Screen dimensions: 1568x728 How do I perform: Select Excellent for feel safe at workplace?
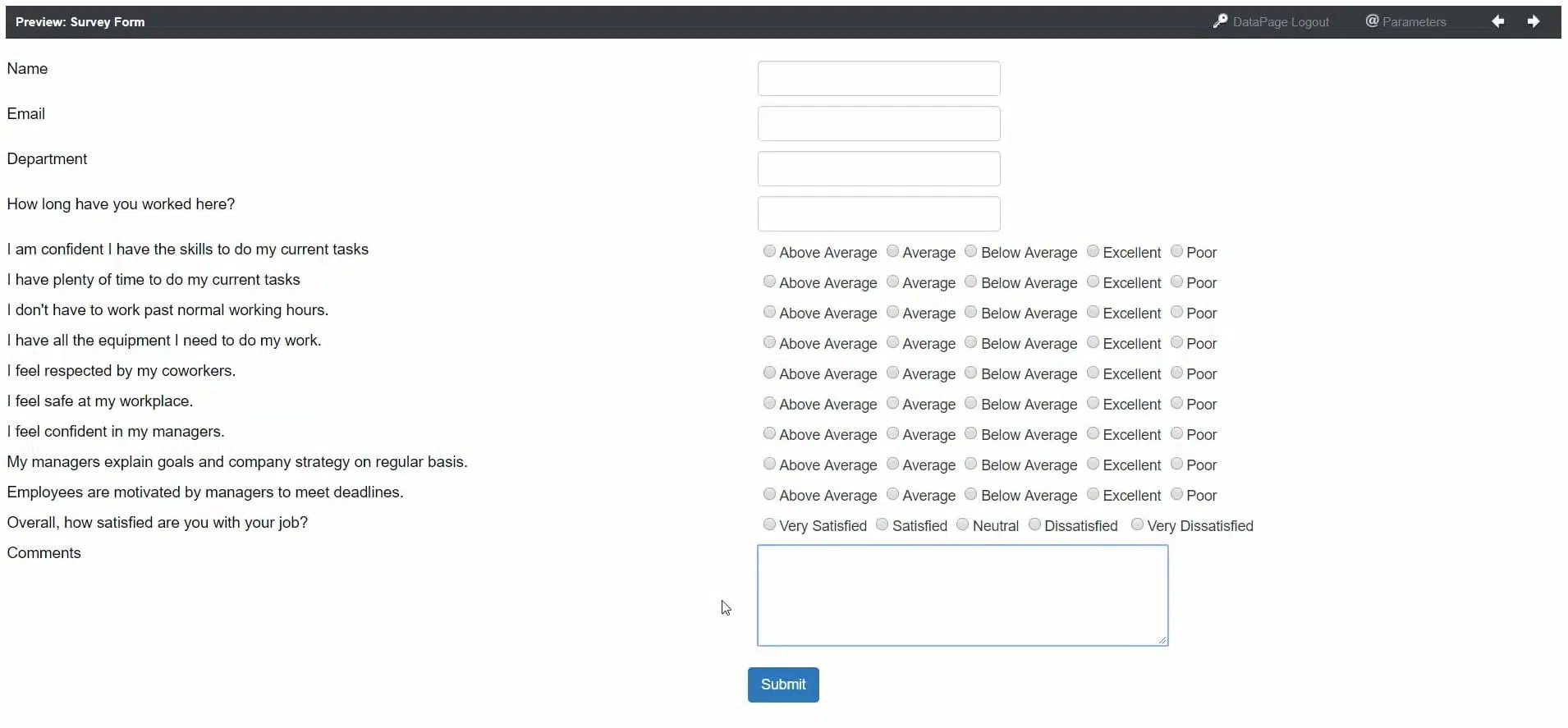[1093, 403]
